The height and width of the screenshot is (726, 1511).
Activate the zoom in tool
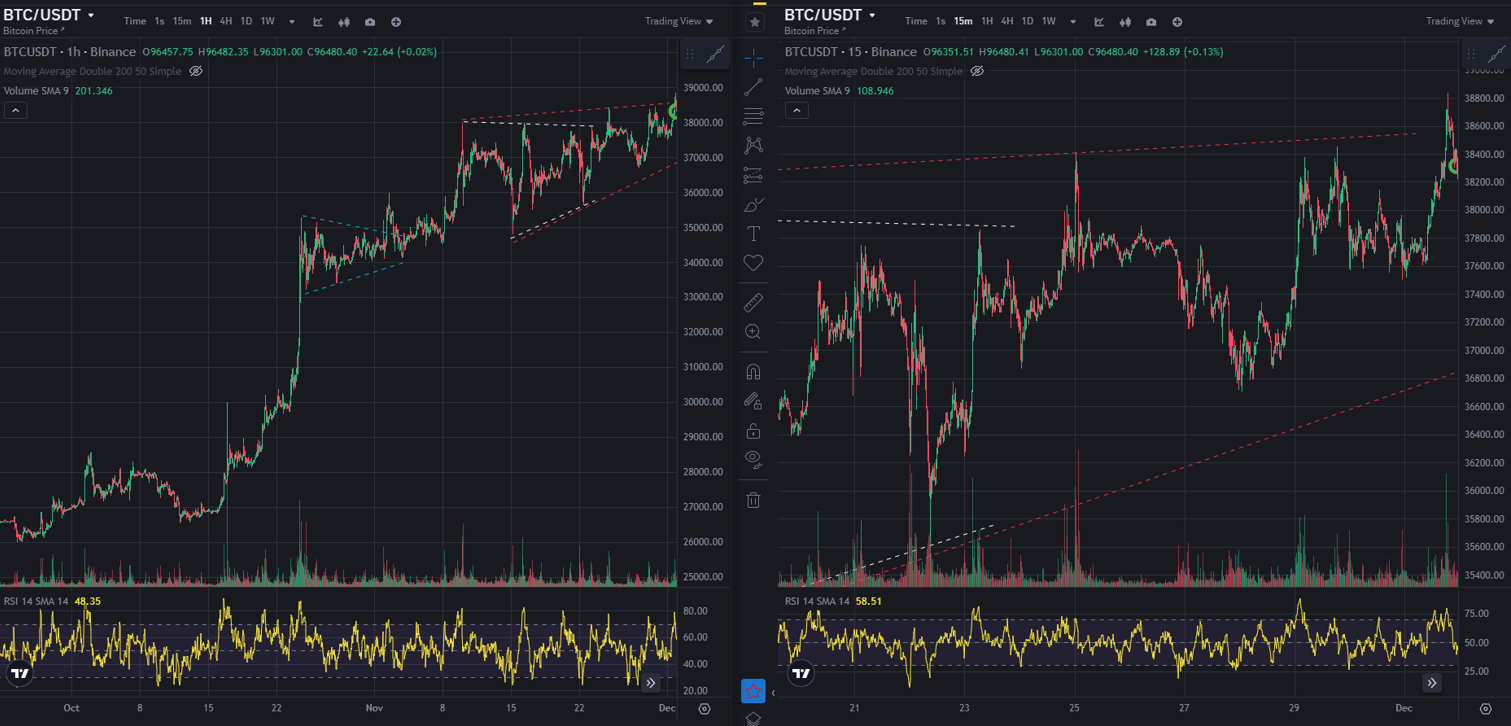[x=753, y=332]
